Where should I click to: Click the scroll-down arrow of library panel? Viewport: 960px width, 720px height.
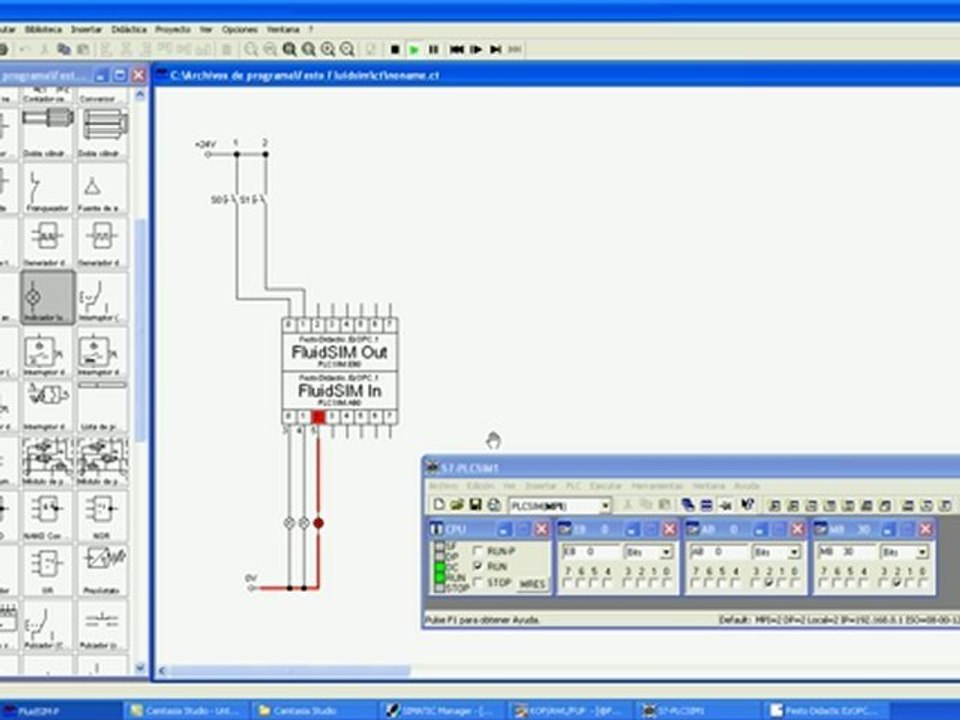point(140,668)
